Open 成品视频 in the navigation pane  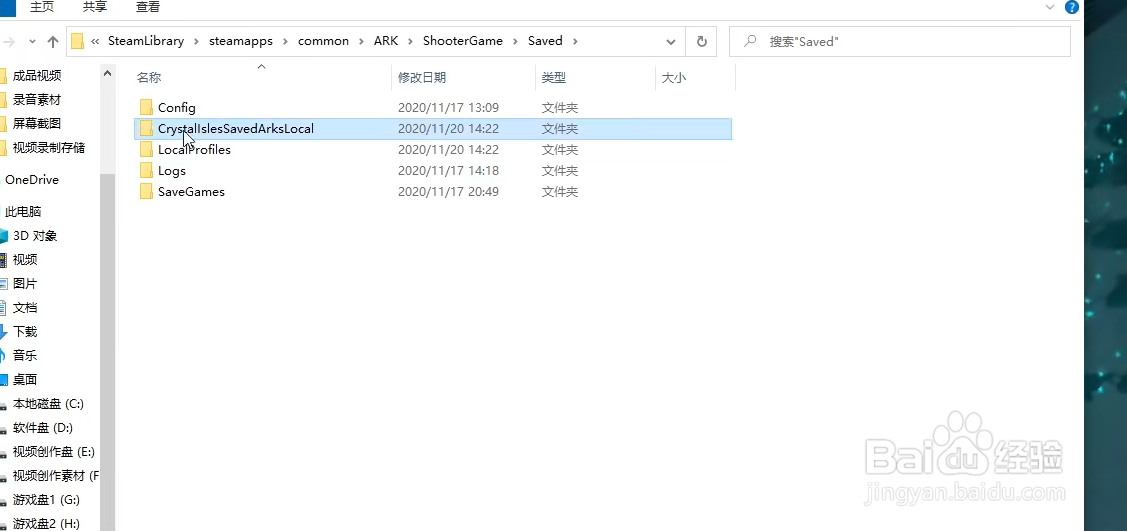tap(37, 75)
